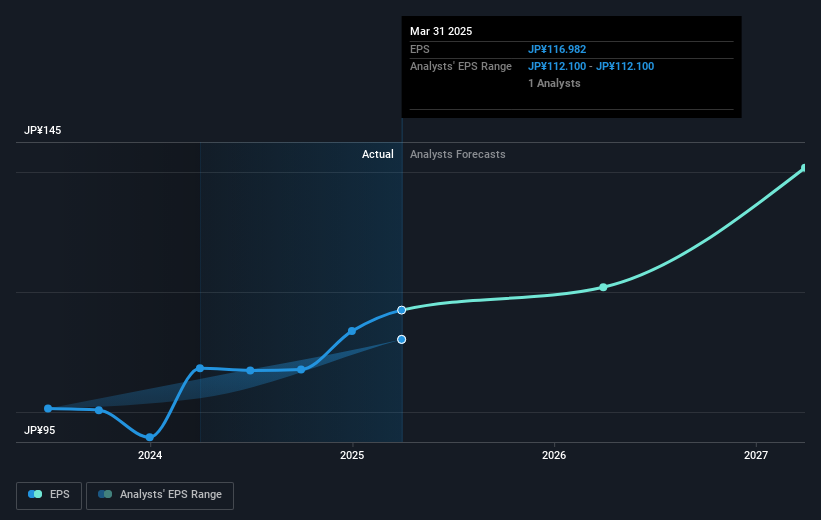
Task: Click the 'Actual' label
Action: tap(378, 154)
